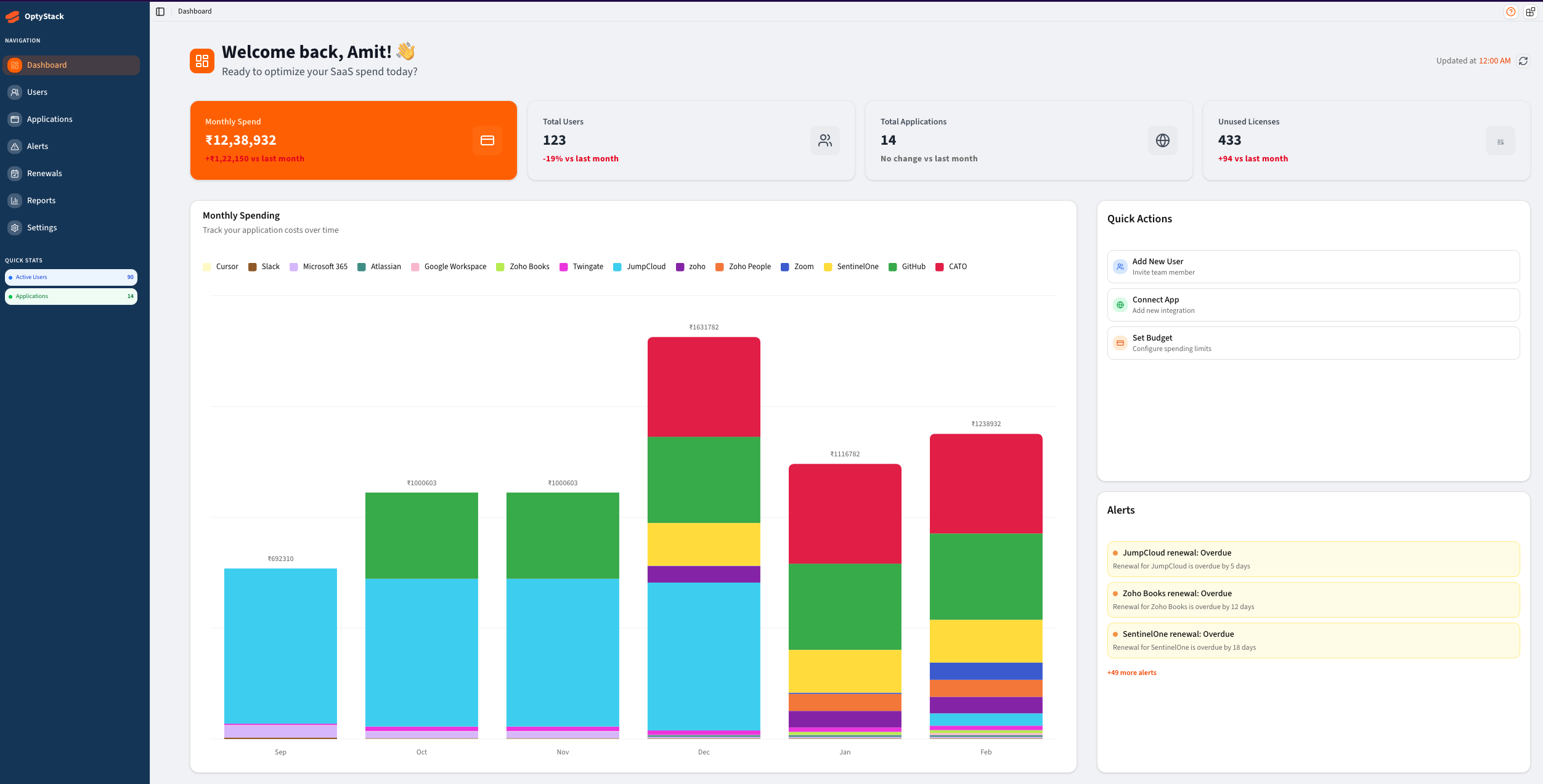
Task: Click the SentinelOne yellow legend swatch
Action: click(x=828, y=267)
